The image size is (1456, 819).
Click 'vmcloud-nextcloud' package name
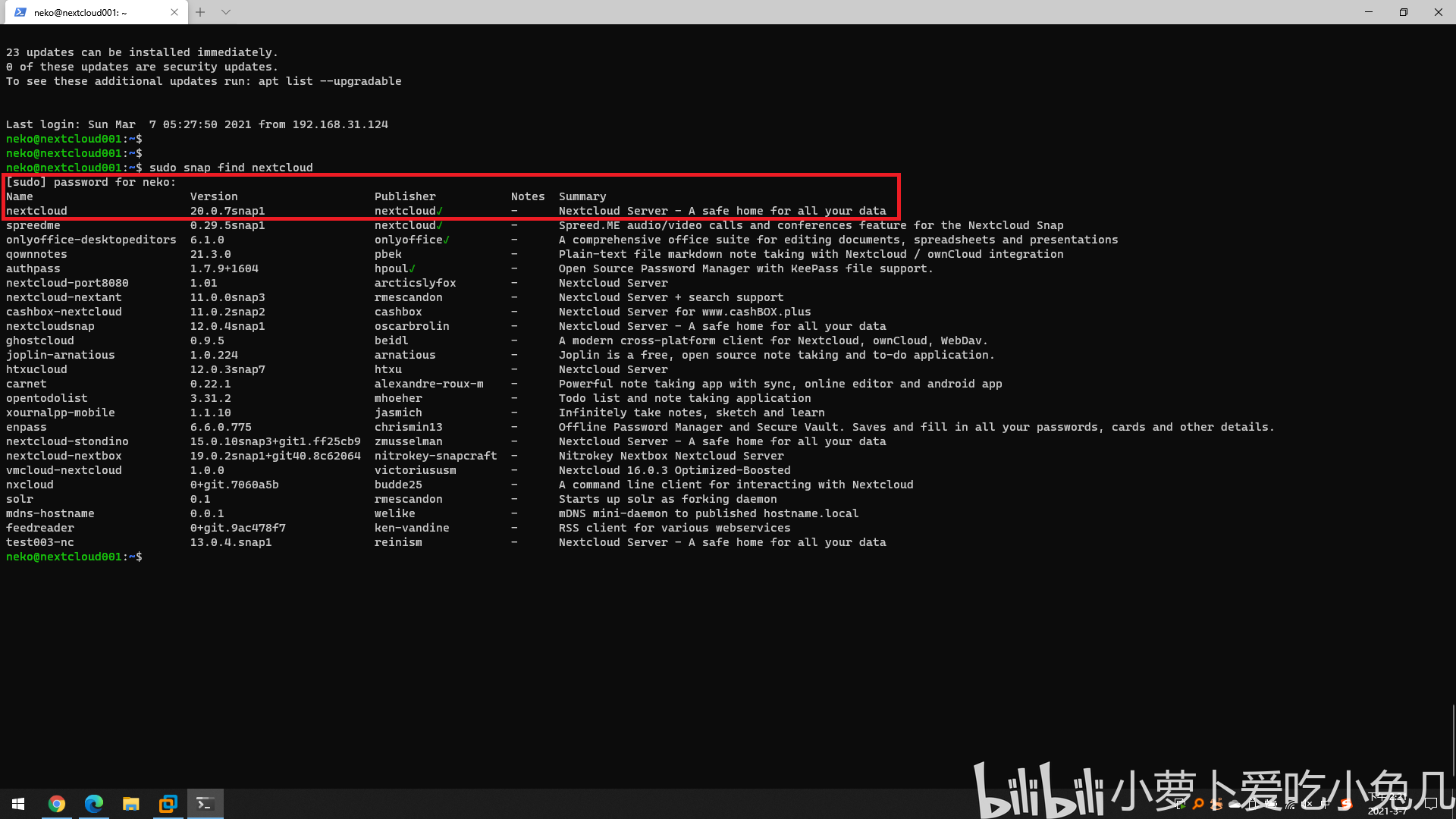tap(64, 470)
